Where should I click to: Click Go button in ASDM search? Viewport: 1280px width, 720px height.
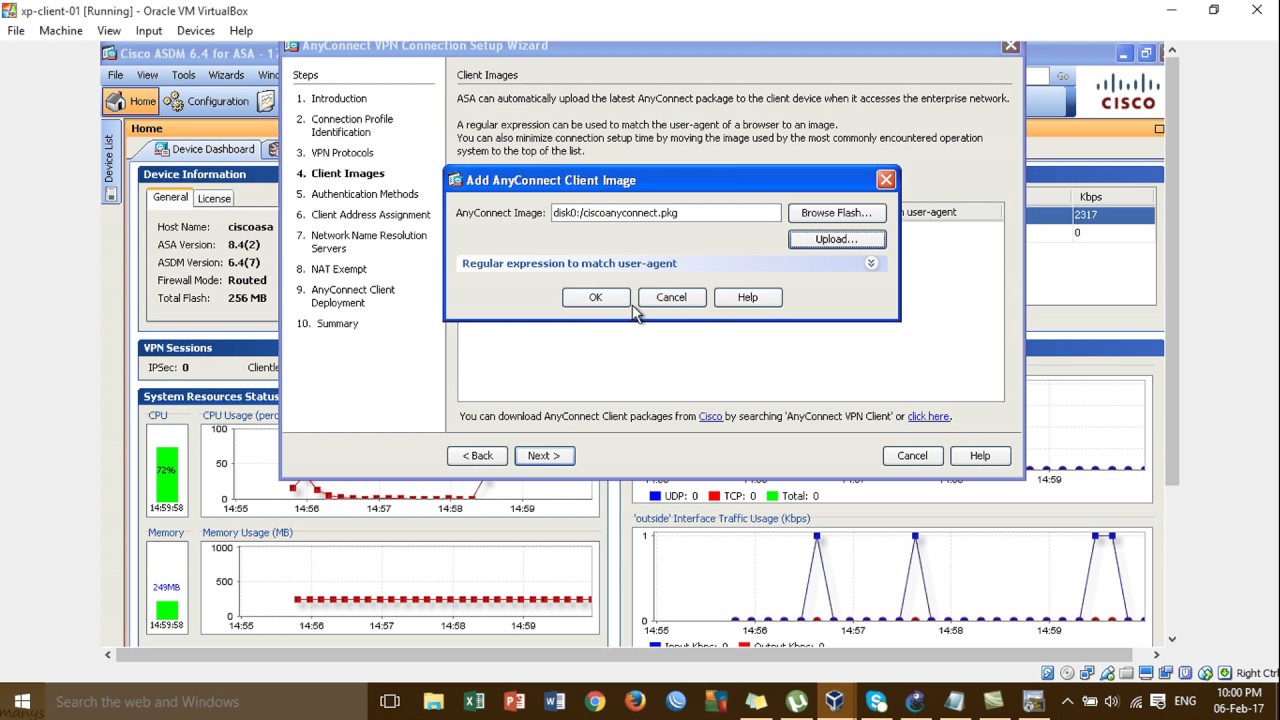tap(1062, 76)
